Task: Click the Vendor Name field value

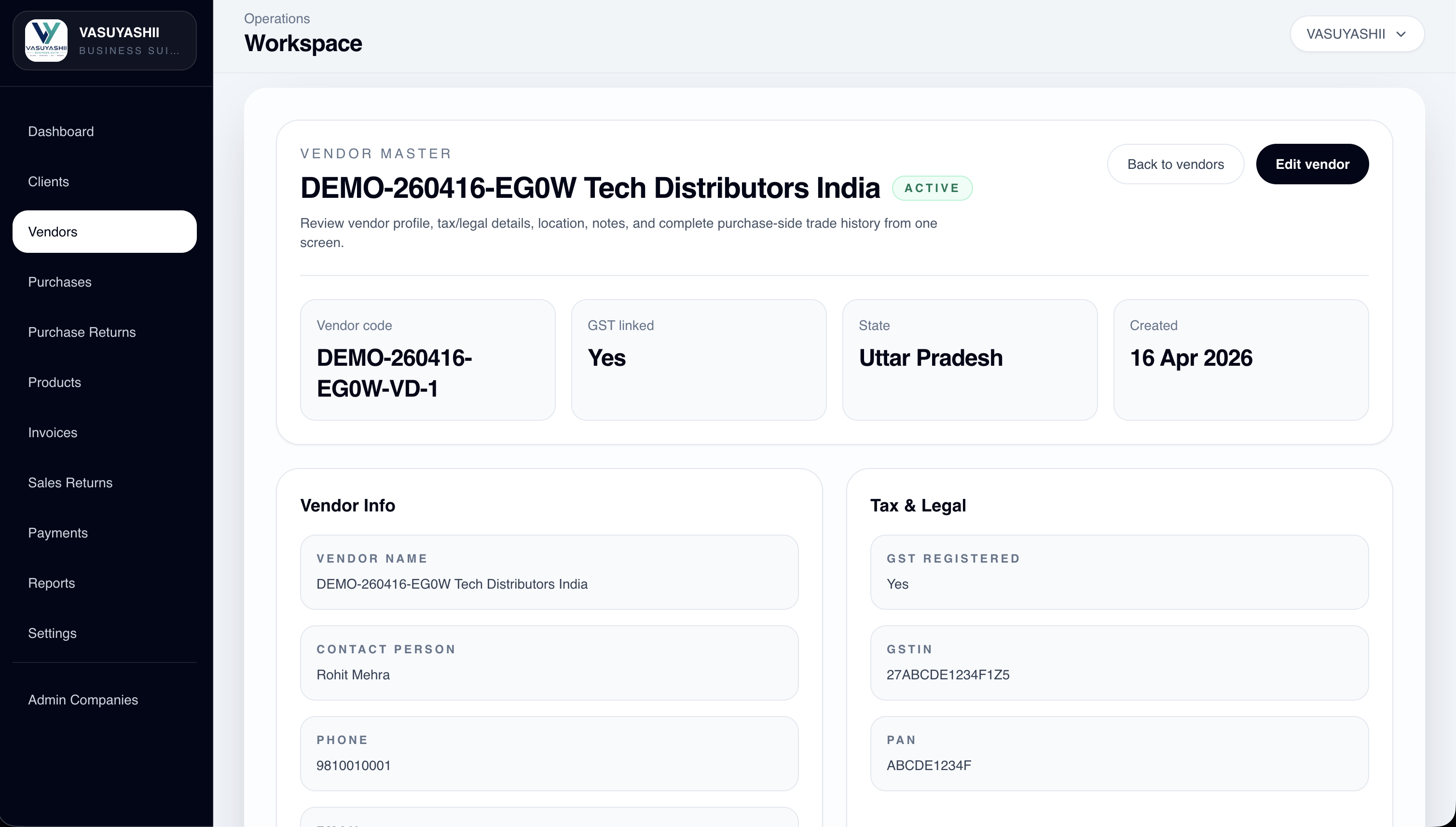Action: coord(452,584)
